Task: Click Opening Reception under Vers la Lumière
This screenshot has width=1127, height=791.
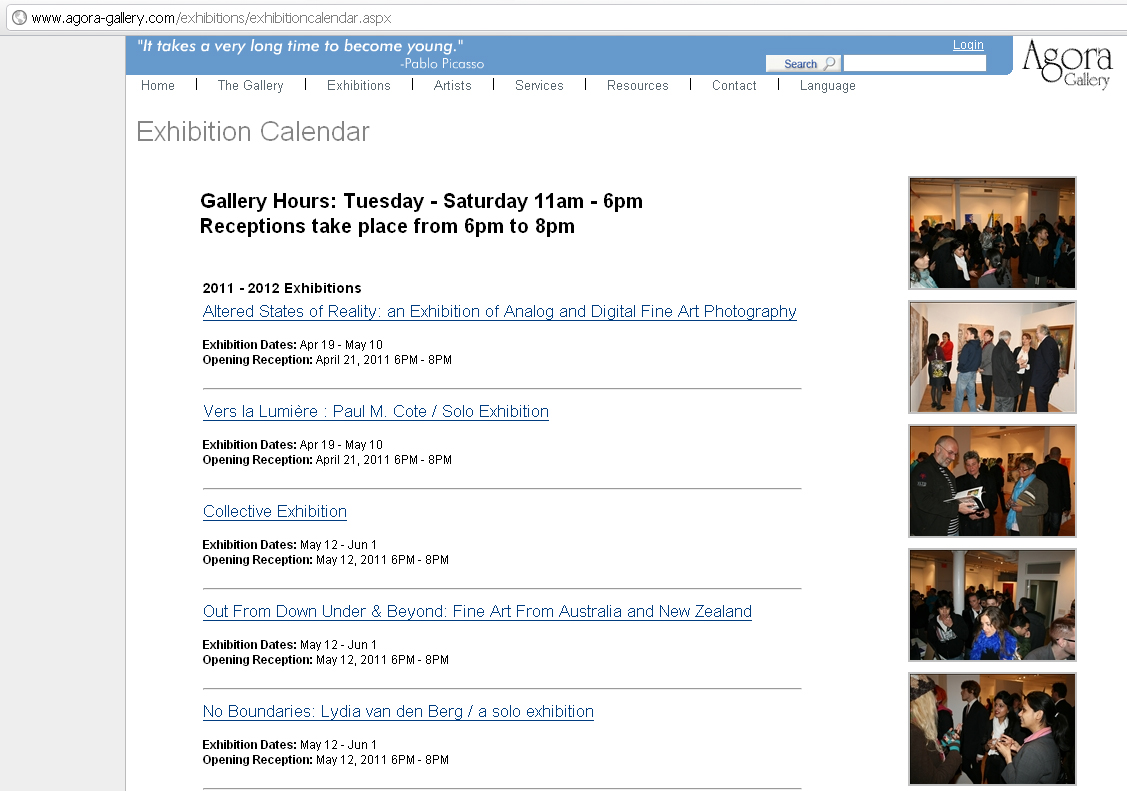Action: [327, 460]
